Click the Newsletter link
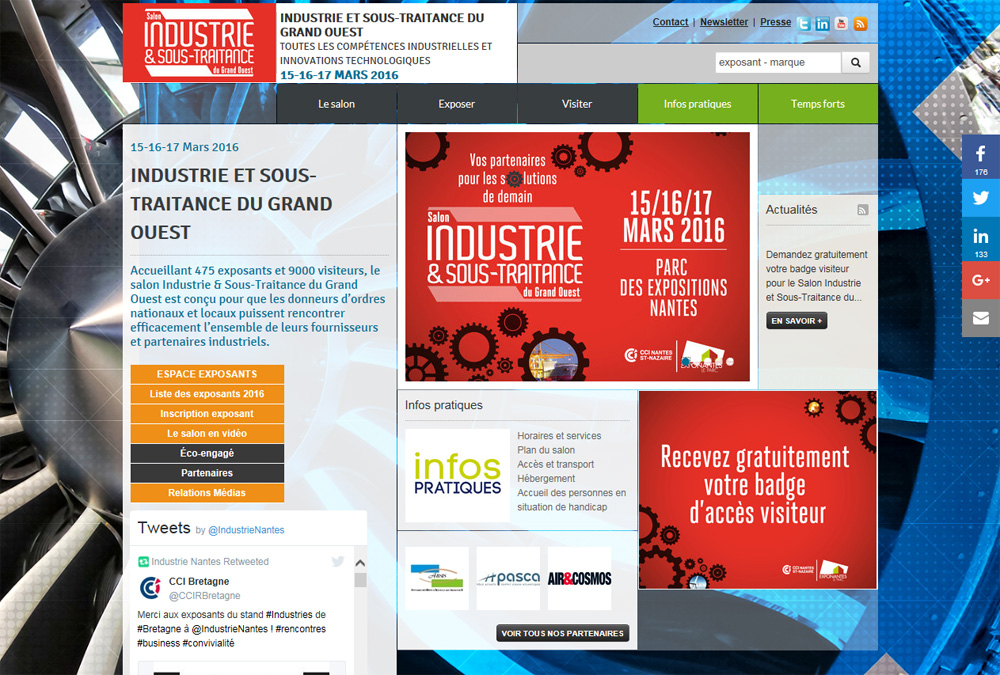 tap(724, 22)
